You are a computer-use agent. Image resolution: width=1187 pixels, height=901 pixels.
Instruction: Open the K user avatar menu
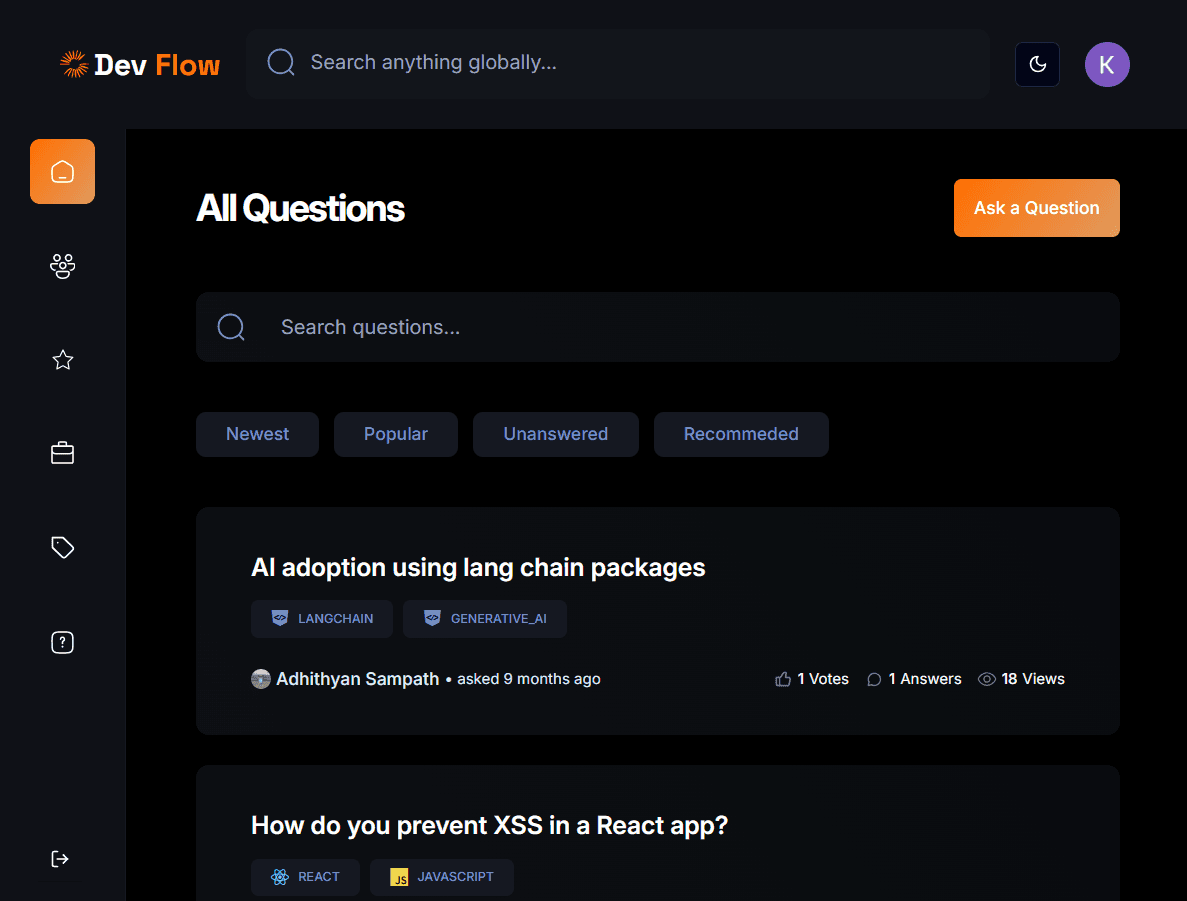tap(1107, 65)
